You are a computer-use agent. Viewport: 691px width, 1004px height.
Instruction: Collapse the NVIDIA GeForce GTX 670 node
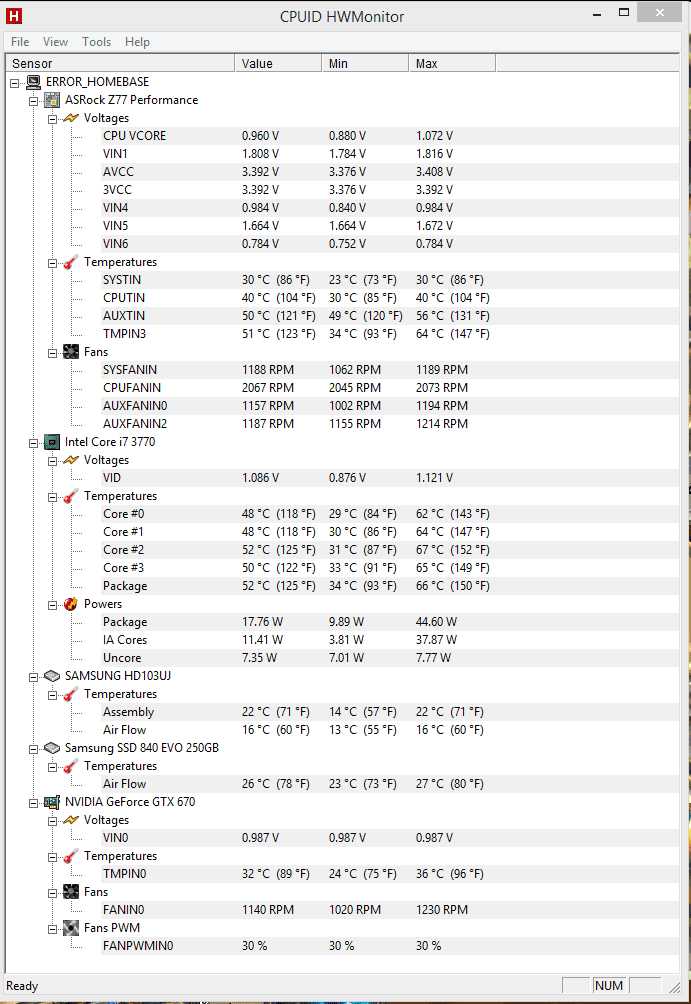tap(33, 802)
